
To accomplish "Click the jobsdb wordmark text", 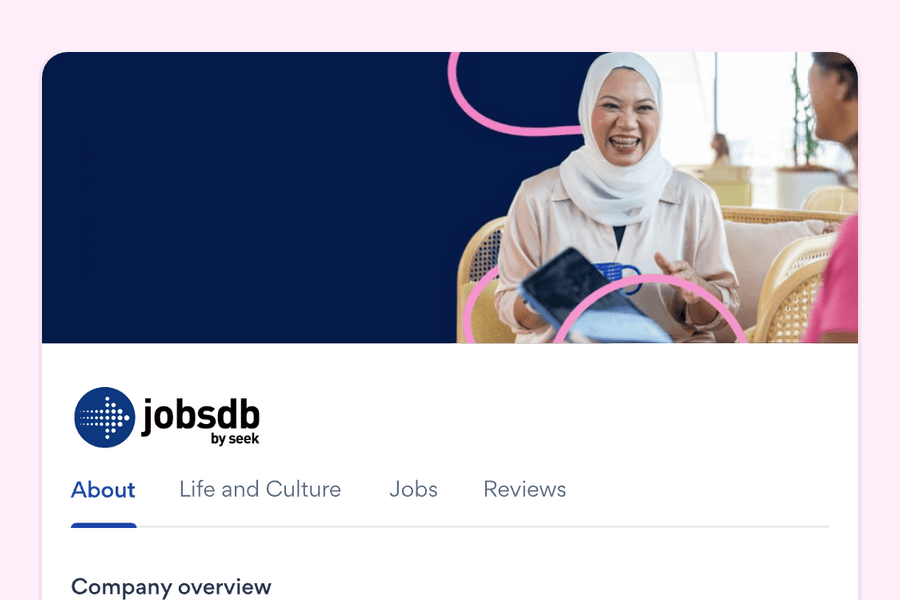I will click(x=200, y=415).
